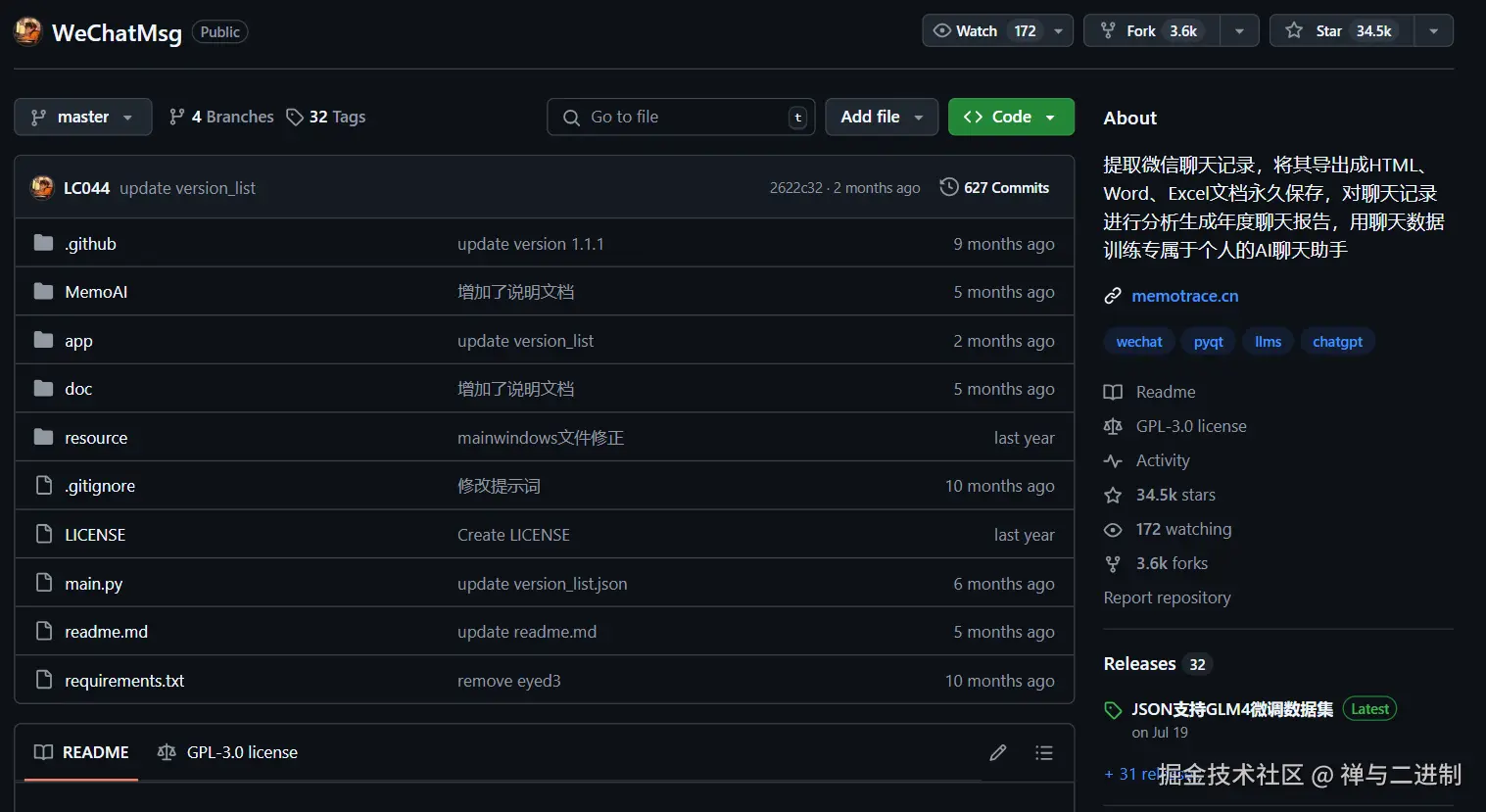Open the Report repository link
The image size is (1486, 812).
point(1167,597)
